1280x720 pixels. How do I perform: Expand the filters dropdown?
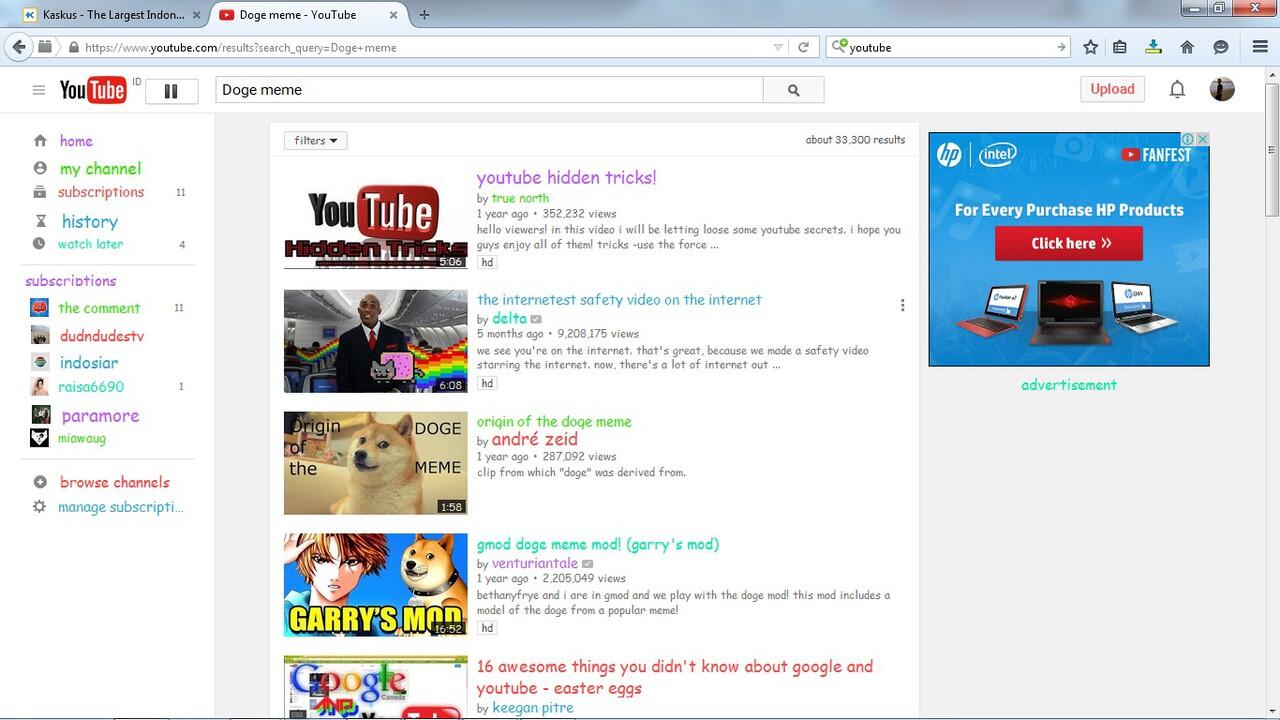pyautogui.click(x=316, y=140)
